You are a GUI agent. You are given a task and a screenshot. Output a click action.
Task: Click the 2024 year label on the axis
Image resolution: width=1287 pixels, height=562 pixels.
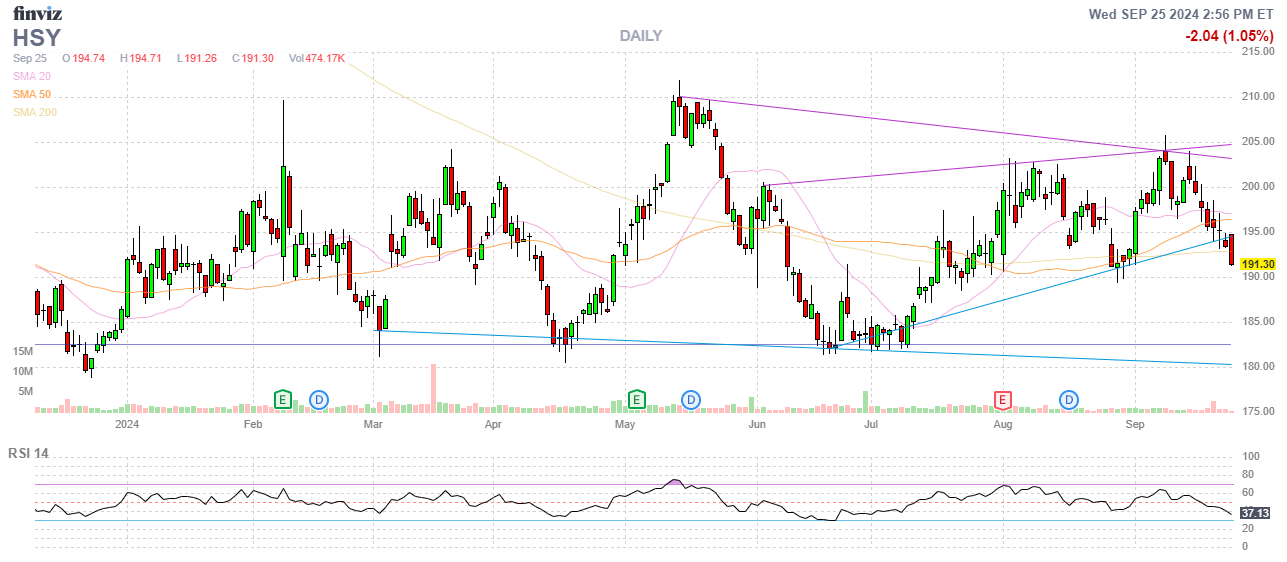tap(127, 425)
